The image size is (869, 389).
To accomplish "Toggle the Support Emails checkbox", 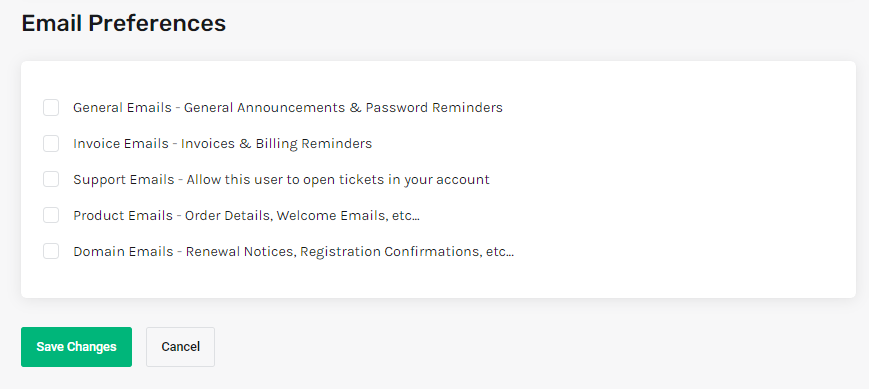I will click(51, 180).
